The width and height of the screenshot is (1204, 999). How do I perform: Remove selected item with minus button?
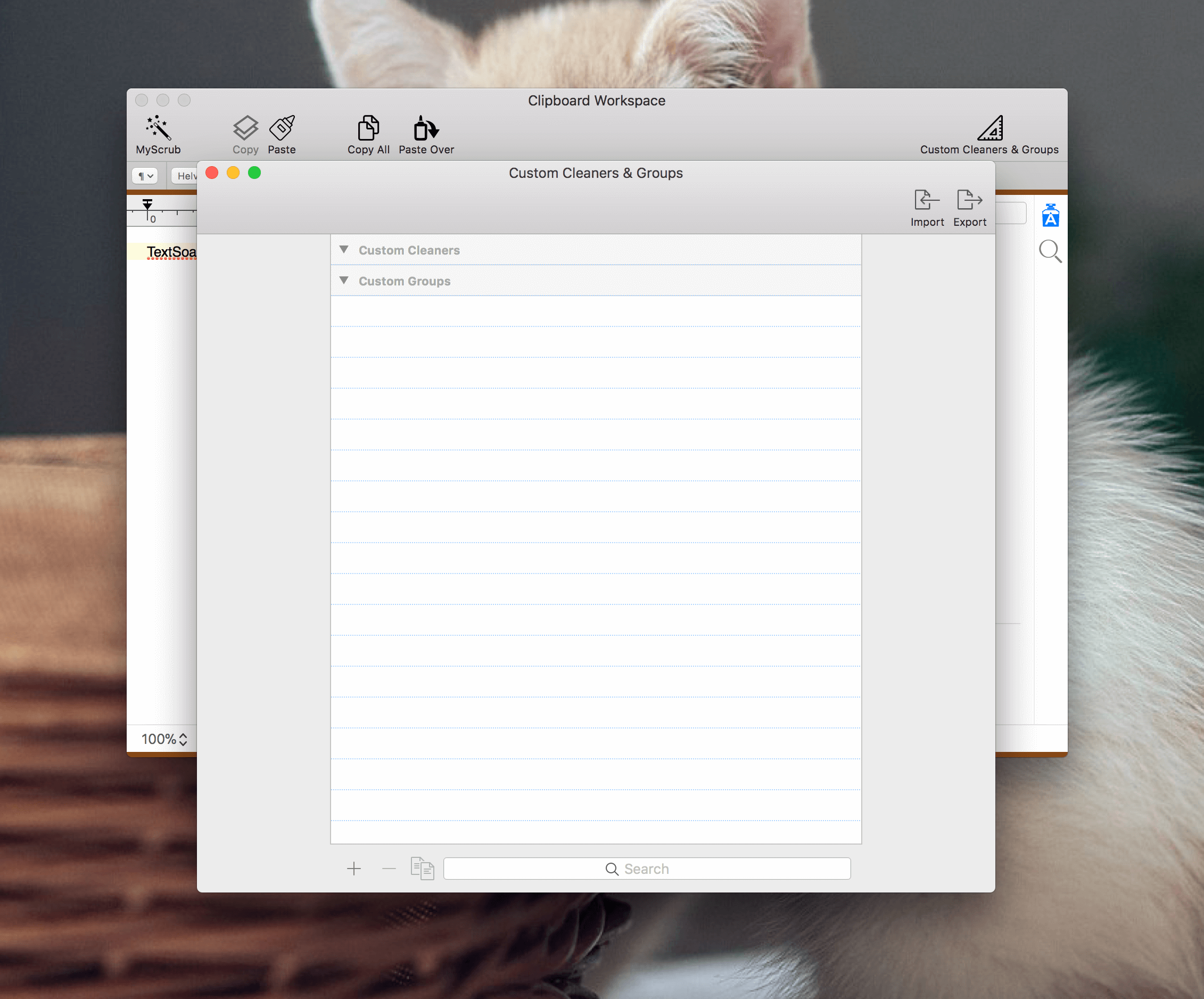tap(389, 869)
